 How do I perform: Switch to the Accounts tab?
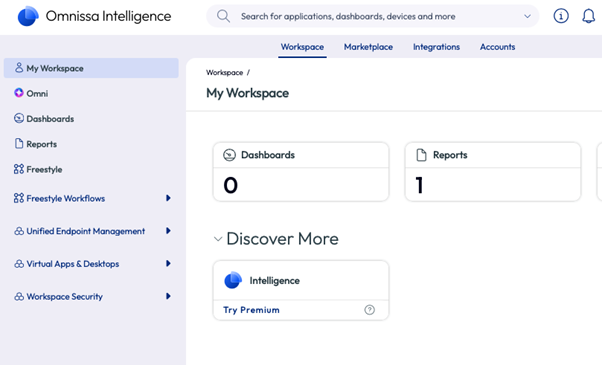click(497, 47)
